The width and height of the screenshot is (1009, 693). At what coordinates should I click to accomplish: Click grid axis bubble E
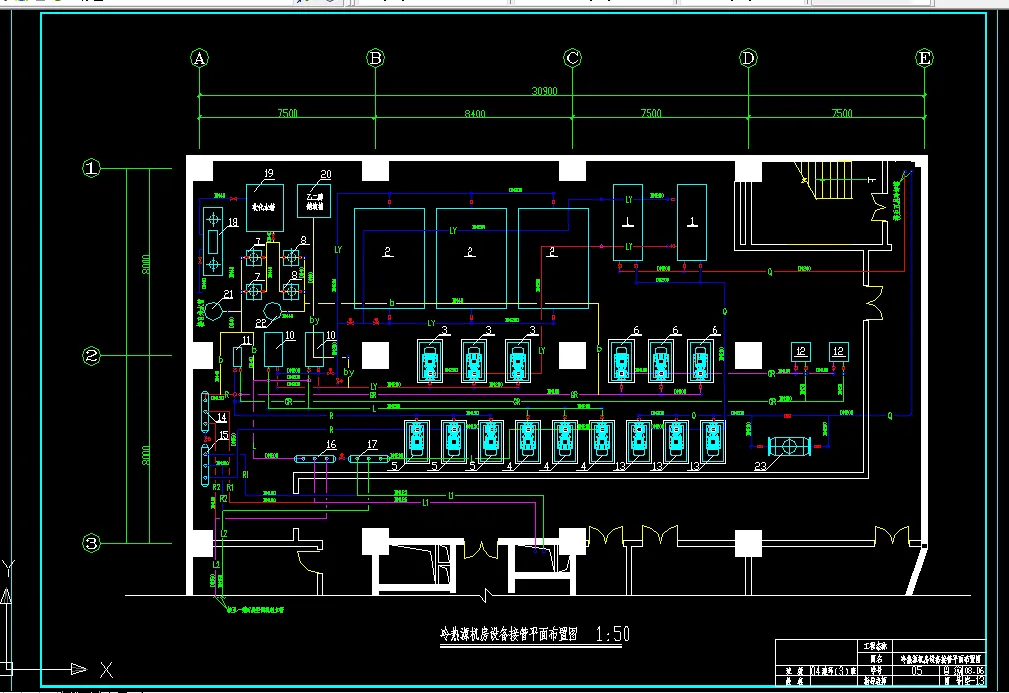pos(924,58)
